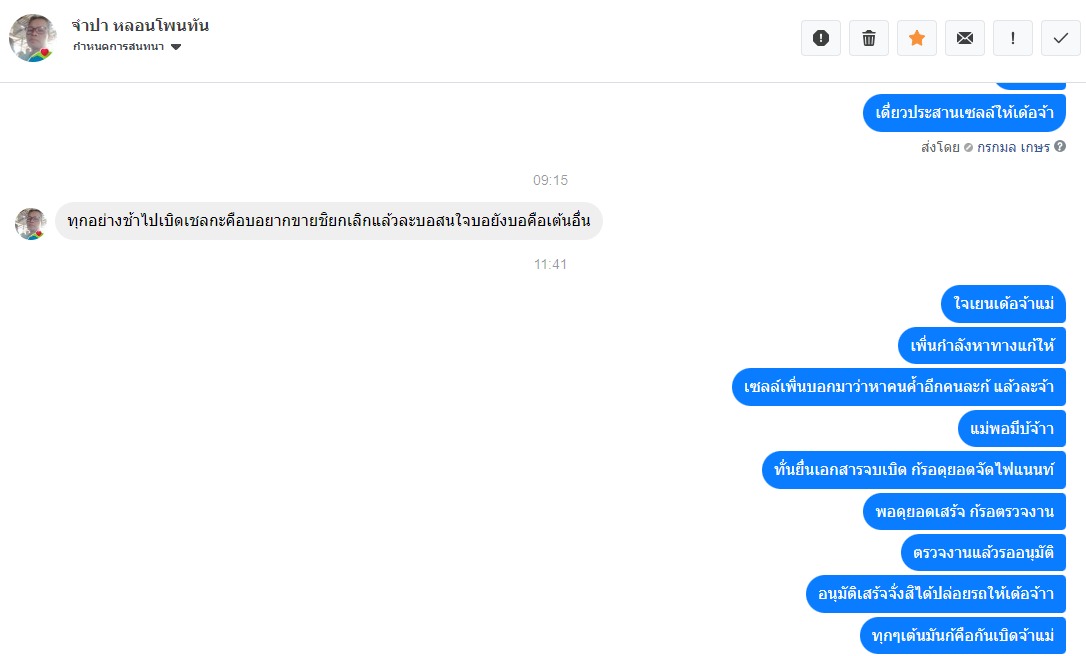Click small avatar beside the received message

[30, 223]
